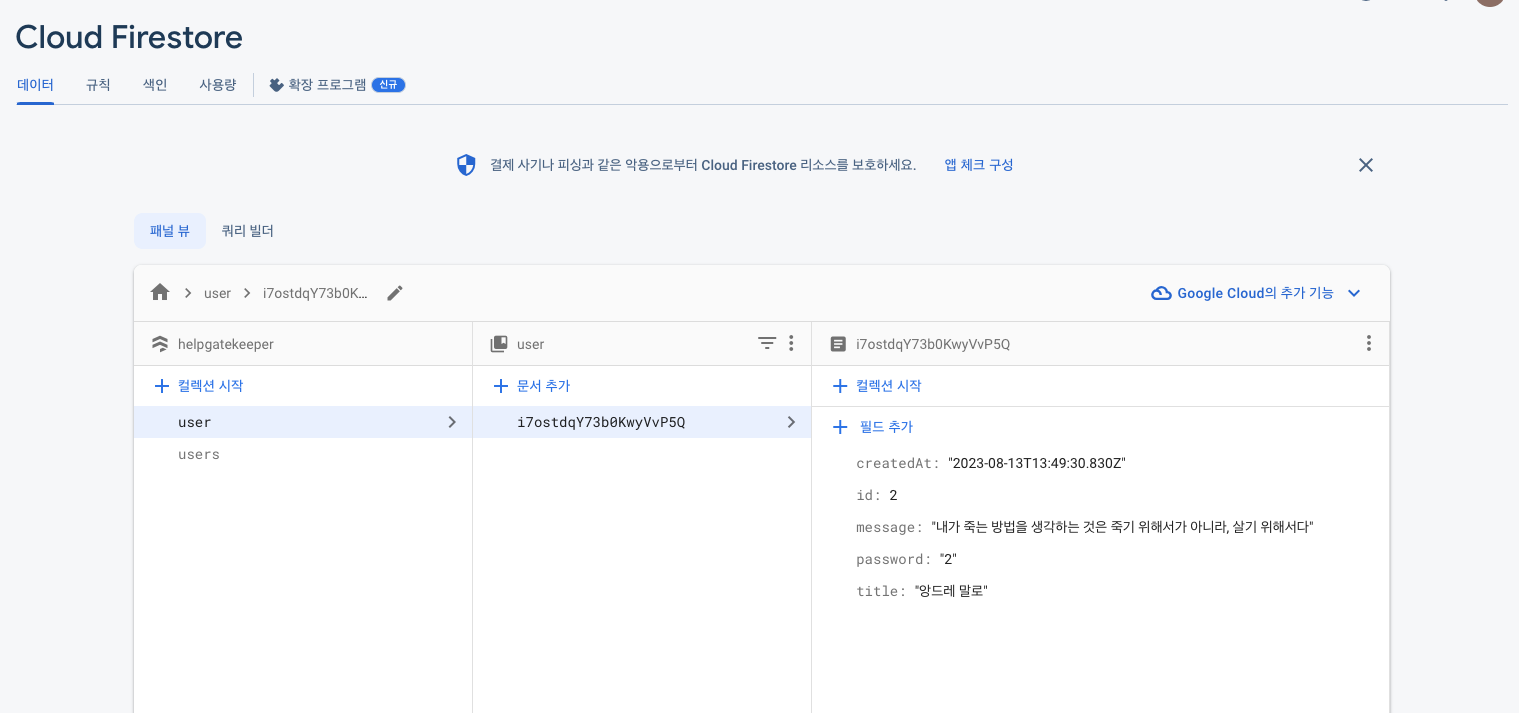Click the title field value "앙드레 말로"
This screenshot has width=1519, height=713.
pos(951,591)
